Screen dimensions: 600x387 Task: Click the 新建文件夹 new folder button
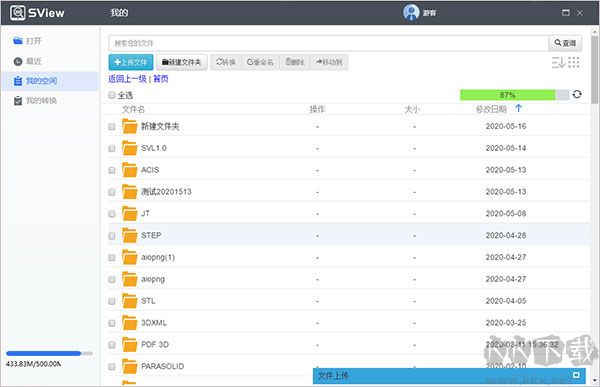182,62
